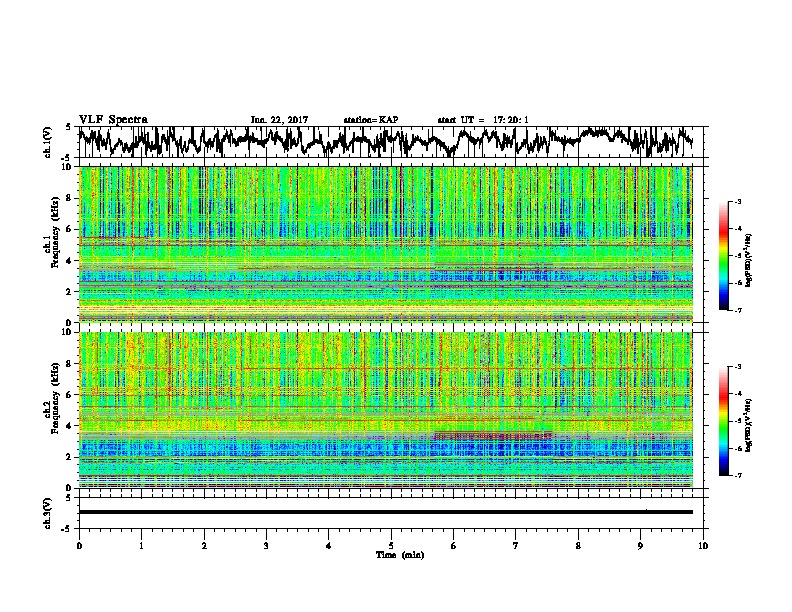
Task: Click time axis tick label "9"
Action: click(x=640, y=545)
